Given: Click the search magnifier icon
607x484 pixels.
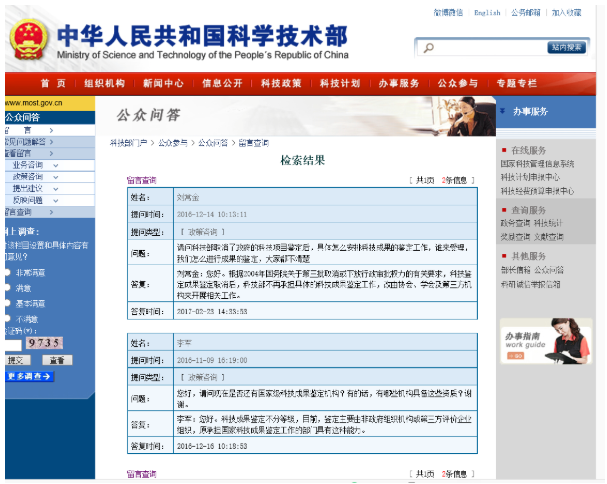Looking at the screenshot, I should click(429, 48).
